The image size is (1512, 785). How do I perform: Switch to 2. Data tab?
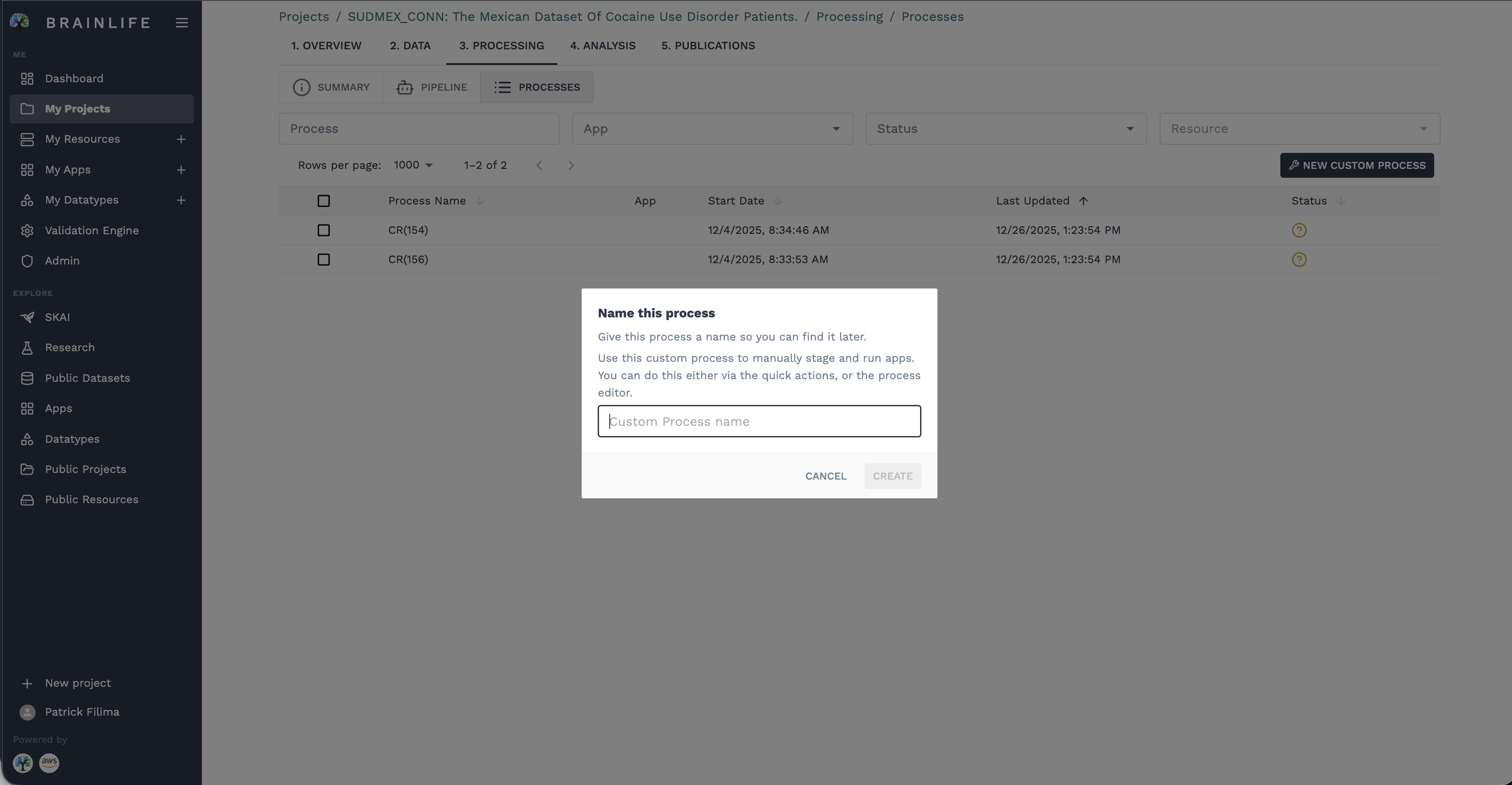[x=410, y=46]
